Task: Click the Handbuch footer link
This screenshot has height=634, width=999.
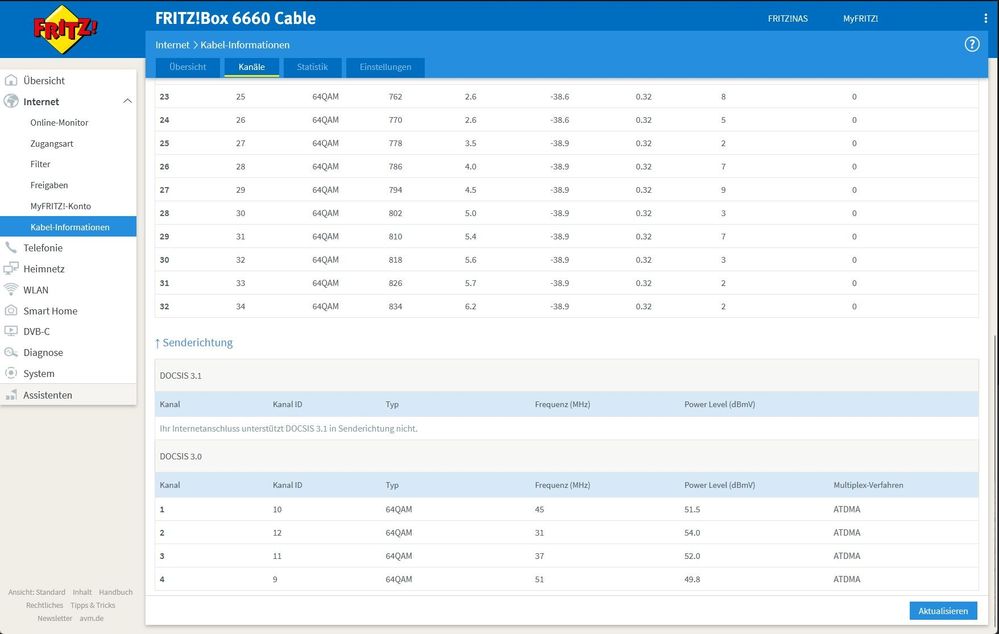Action: (x=115, y=592)
